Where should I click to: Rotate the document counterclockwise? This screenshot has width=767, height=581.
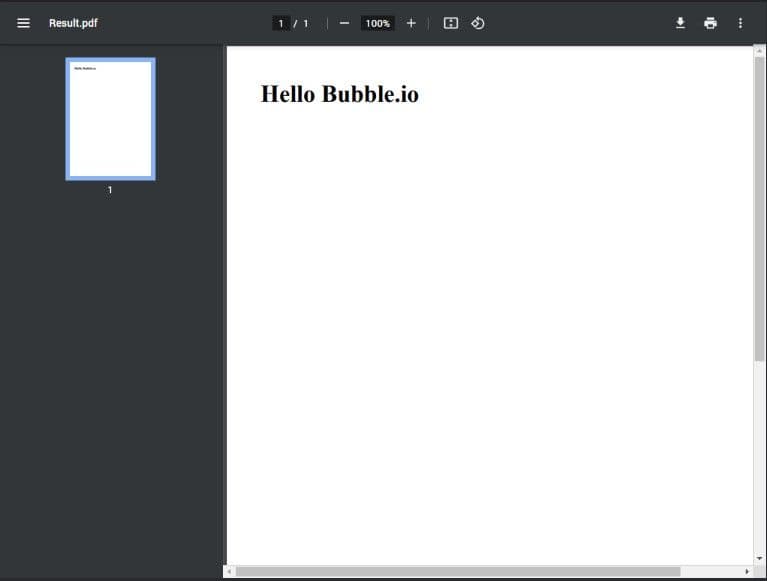coord(478,23)
